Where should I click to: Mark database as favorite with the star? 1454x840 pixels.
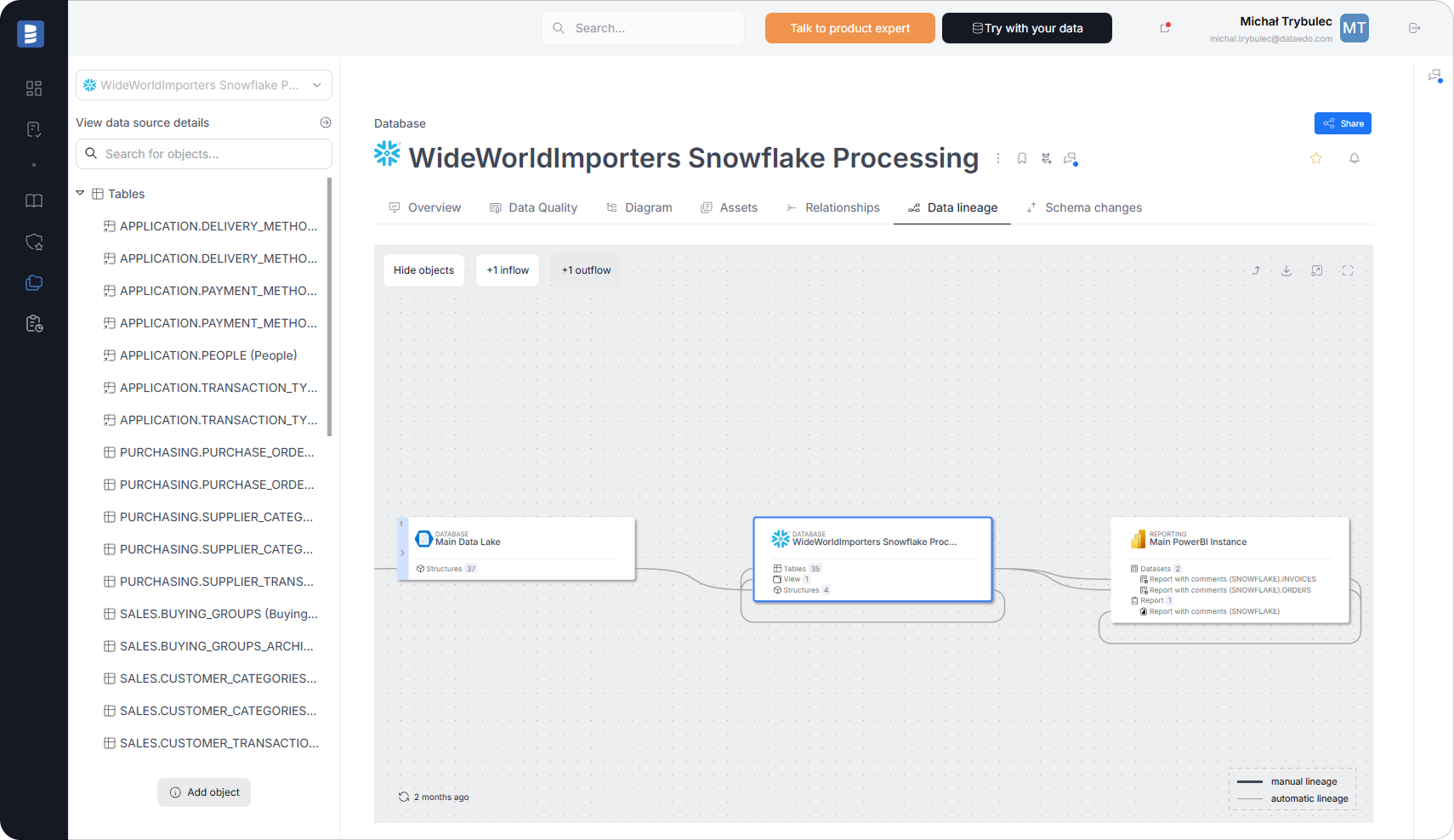coord(1315,158)
